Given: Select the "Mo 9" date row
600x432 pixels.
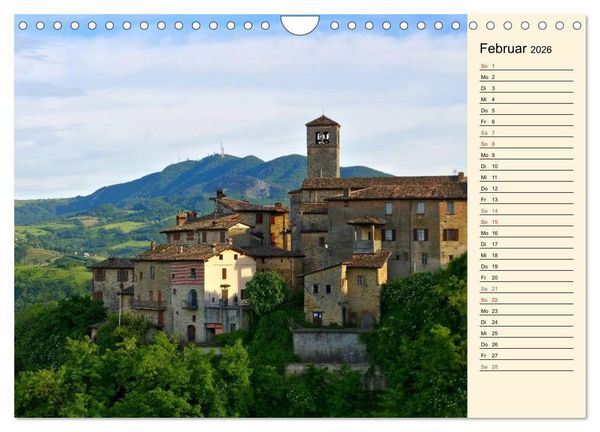Looking at the screenshot, I should click(527, 155).
